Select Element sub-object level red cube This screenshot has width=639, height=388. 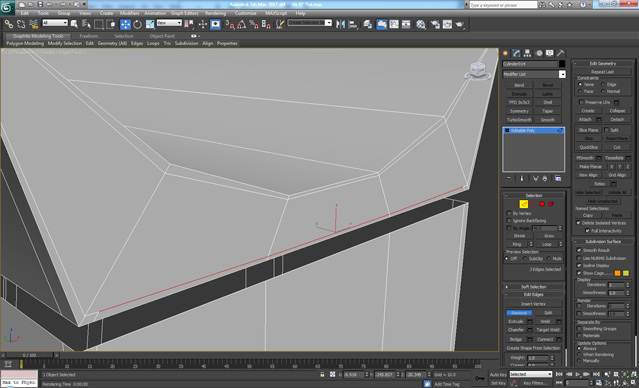point(551,204)
